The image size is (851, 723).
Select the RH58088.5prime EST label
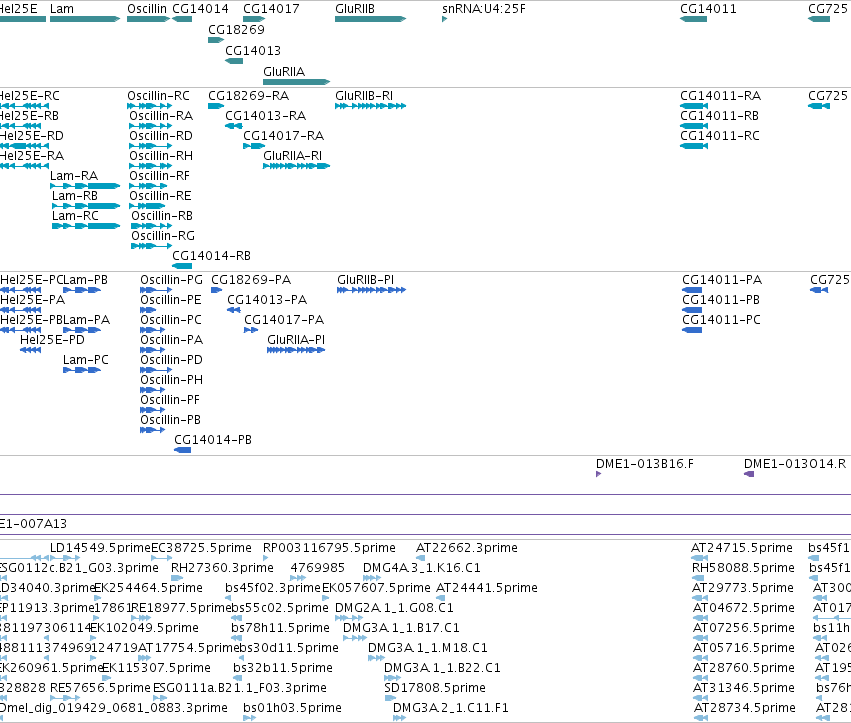[743, 568]
